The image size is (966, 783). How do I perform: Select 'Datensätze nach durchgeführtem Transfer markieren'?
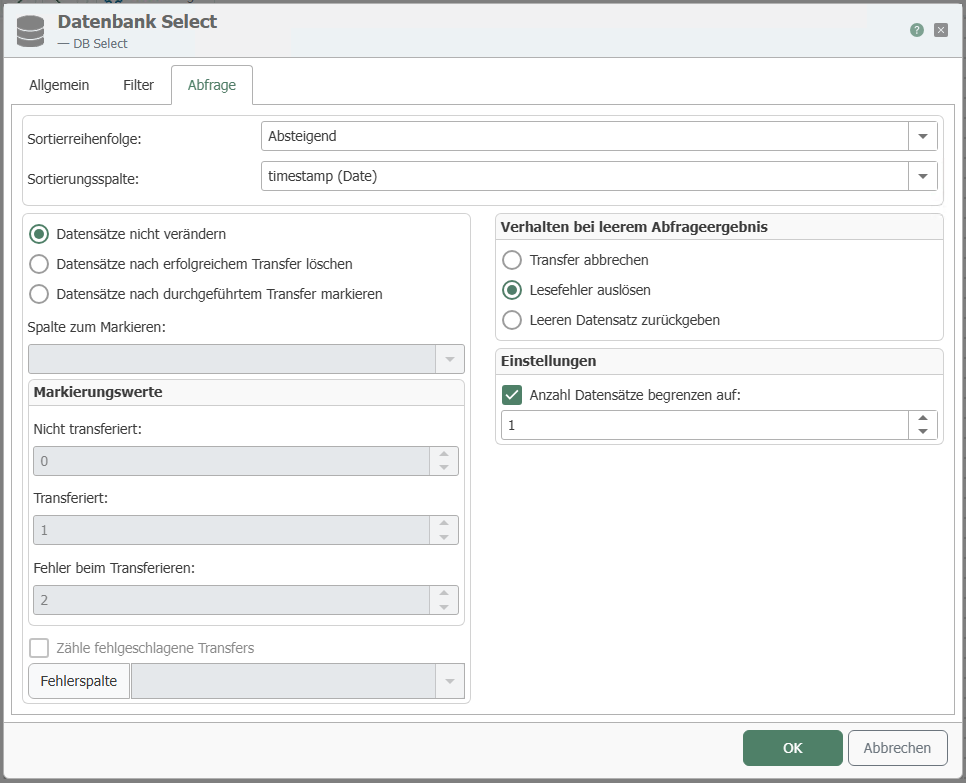pyautogui.click(x=39, y=294)
